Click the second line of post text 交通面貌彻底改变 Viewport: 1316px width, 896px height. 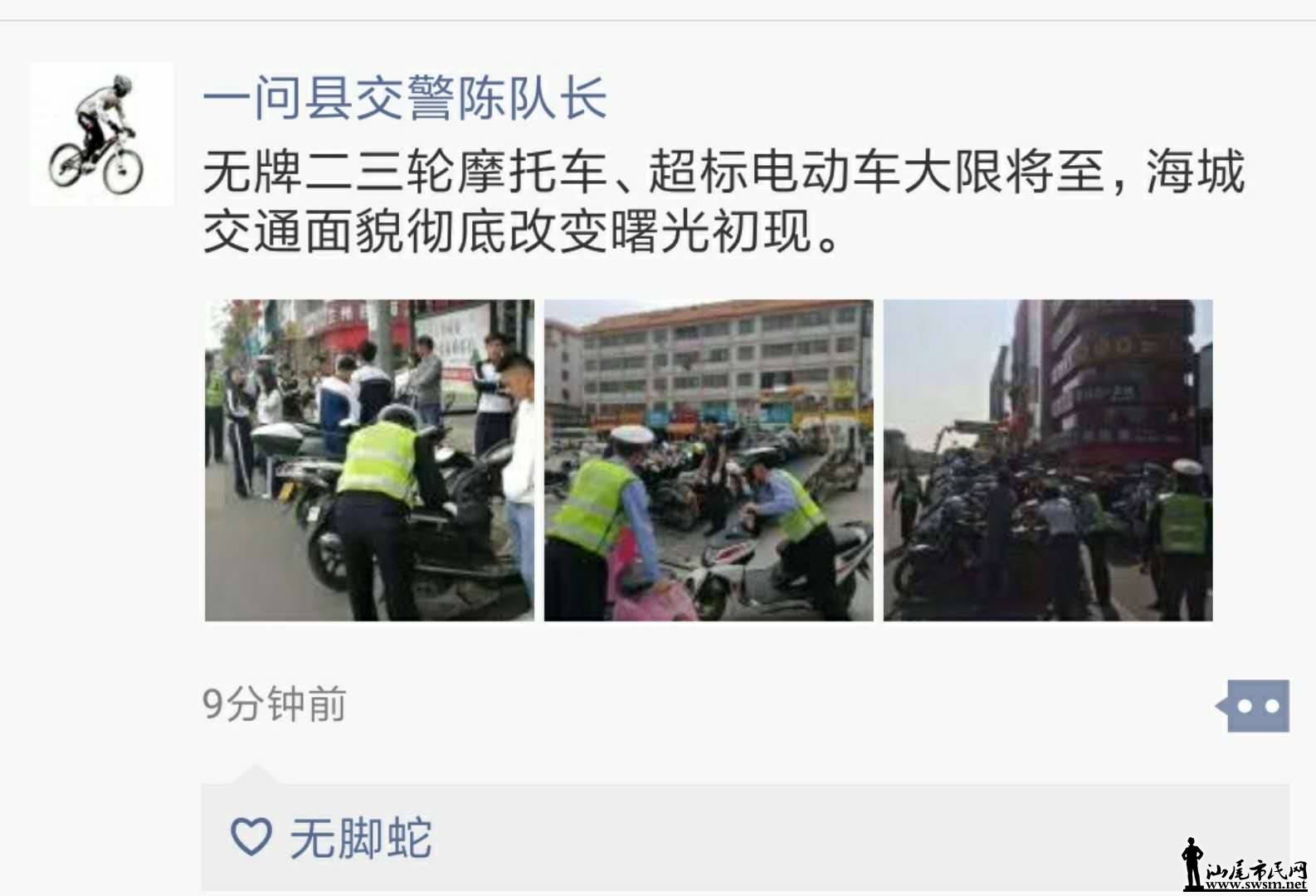(x=523, y=230)
